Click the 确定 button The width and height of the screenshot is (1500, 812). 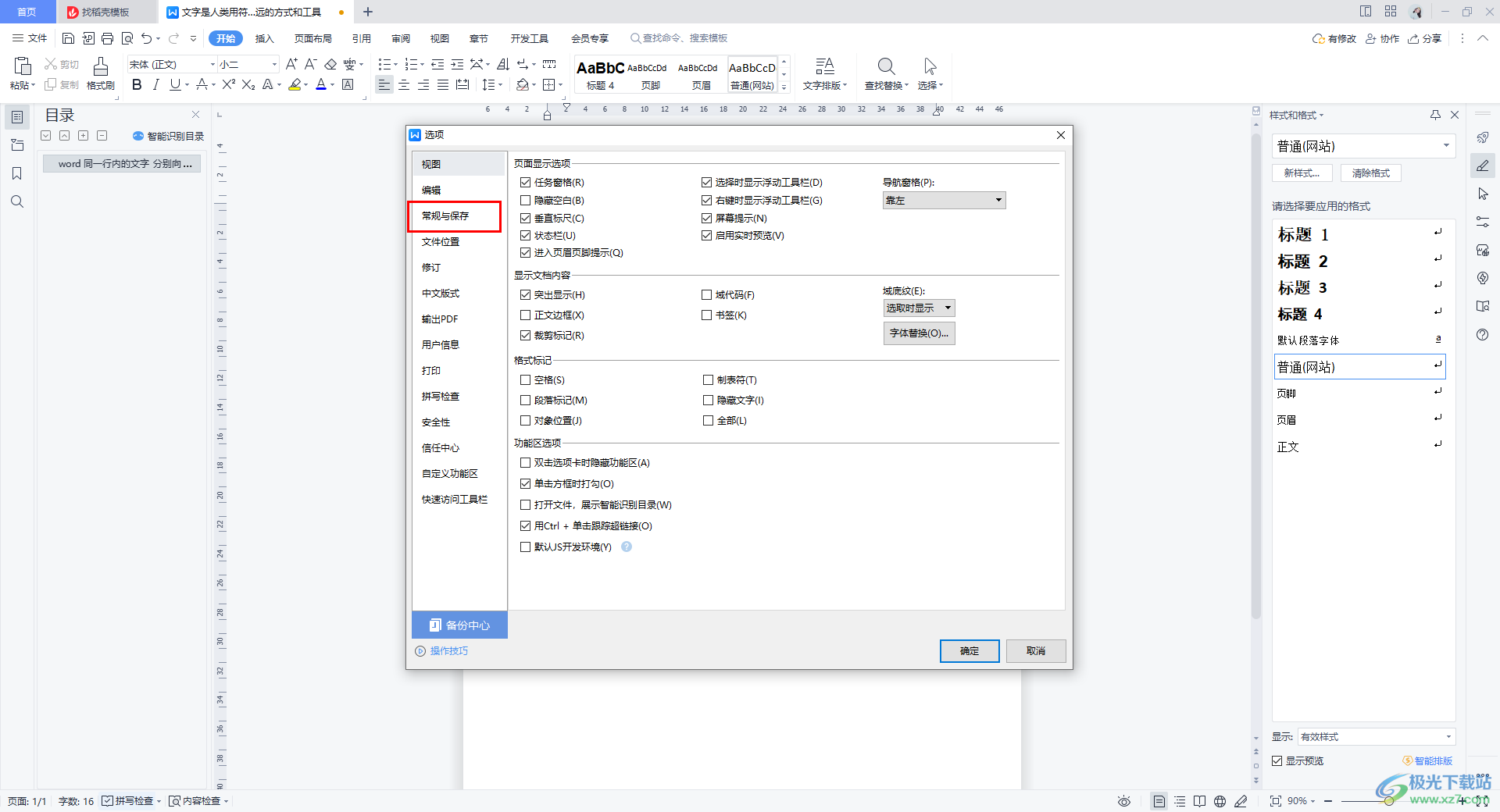point(970,650)
